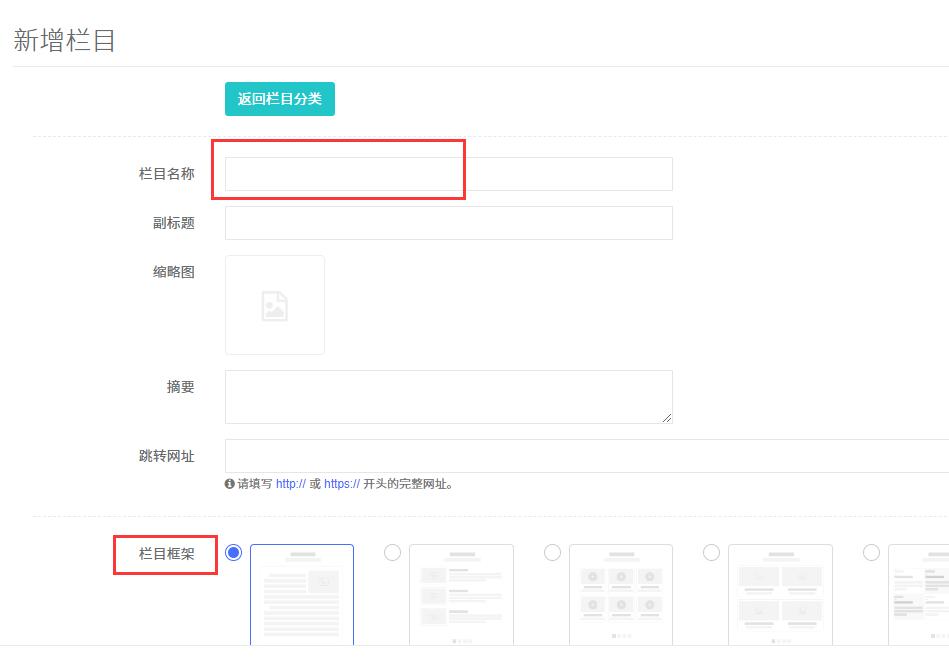Choose the single-article layout thumbnail

pos(301,594)
